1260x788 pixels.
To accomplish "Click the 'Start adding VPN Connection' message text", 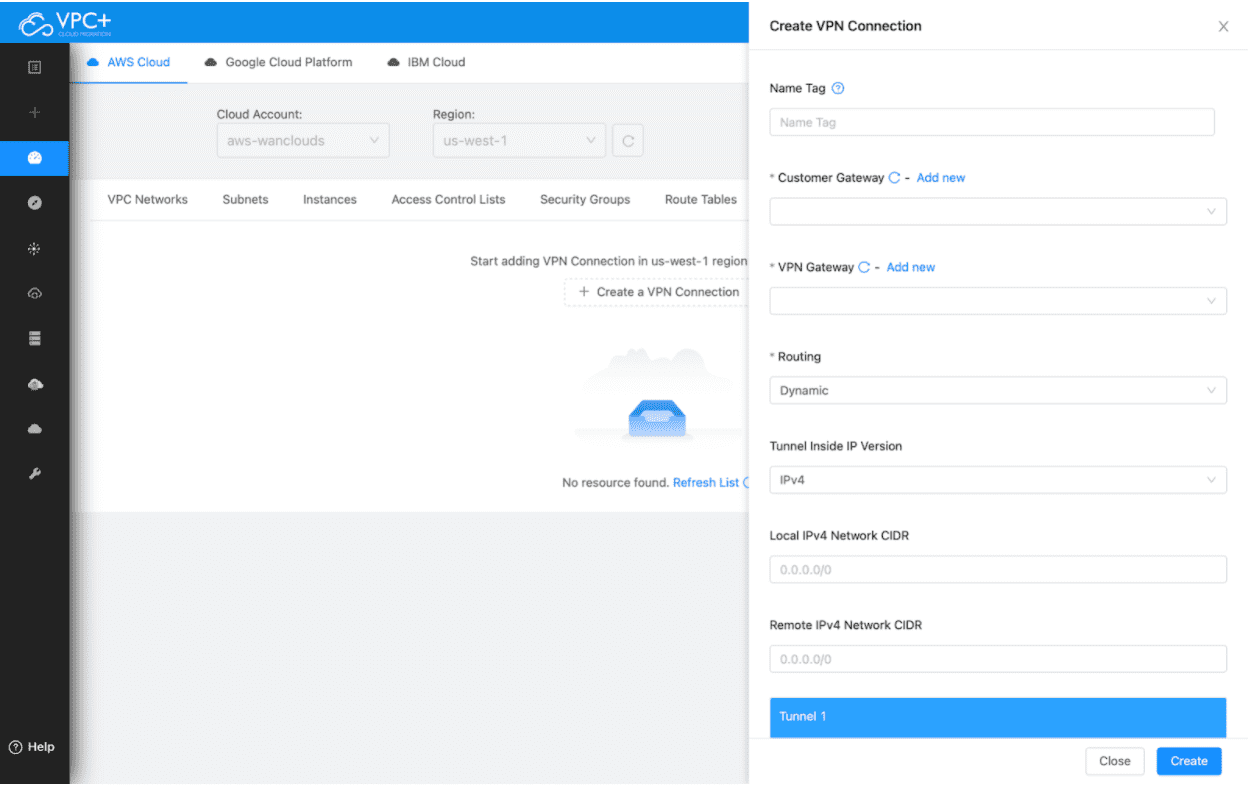I will coord(609,261).
